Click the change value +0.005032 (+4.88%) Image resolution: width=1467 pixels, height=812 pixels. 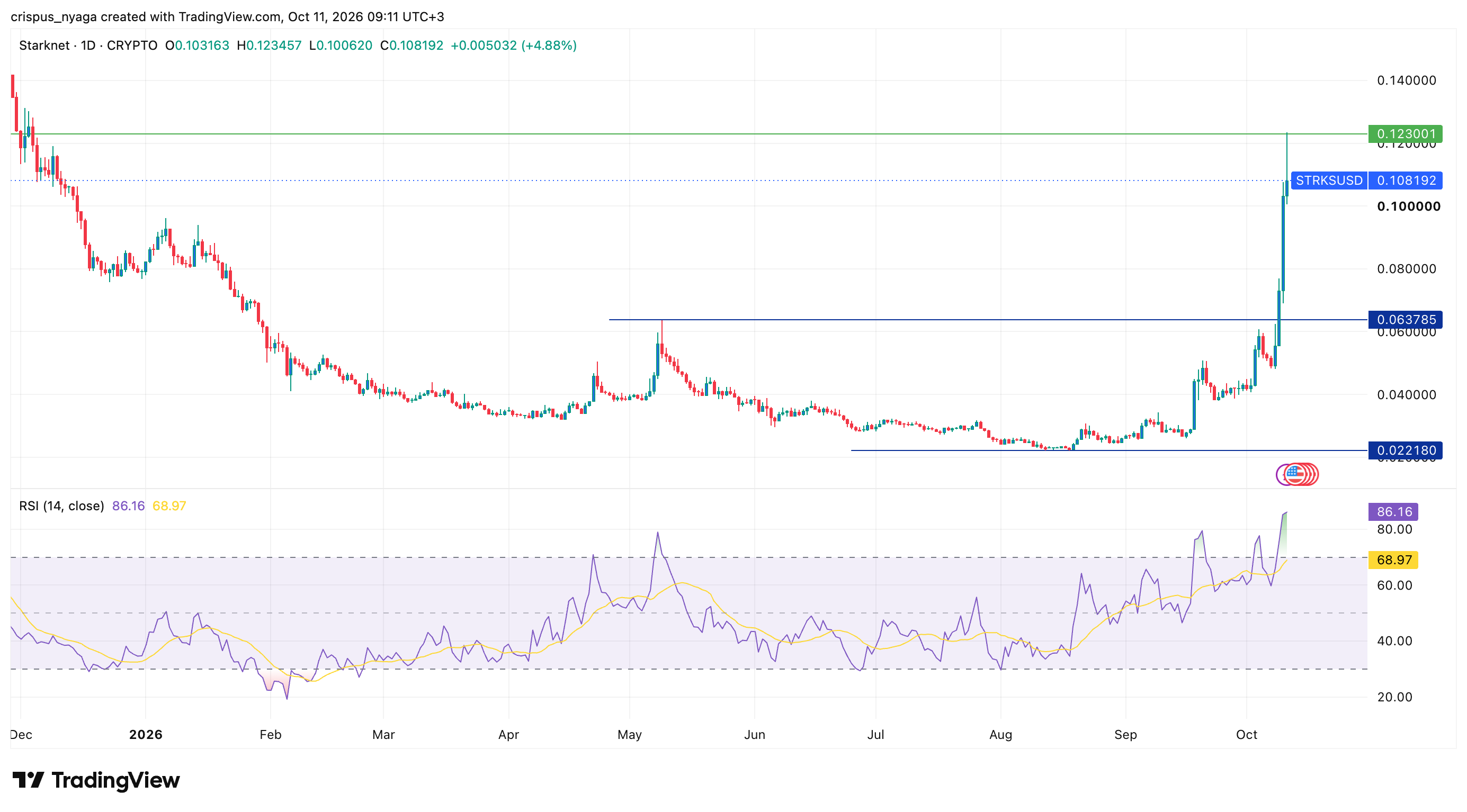514,46
